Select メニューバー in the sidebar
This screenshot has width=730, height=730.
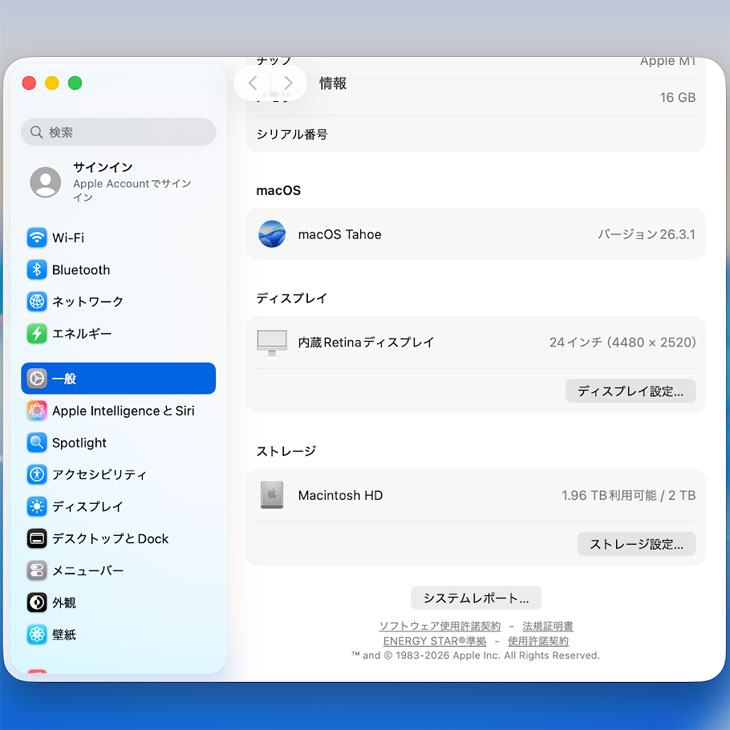pyautogui.click(x=88, y=571)
